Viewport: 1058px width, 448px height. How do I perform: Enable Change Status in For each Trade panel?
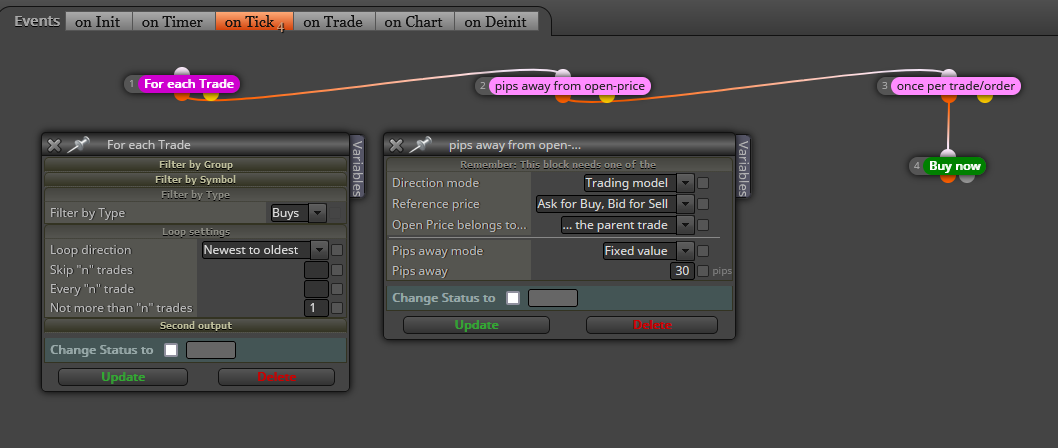(x=171, y=350)
